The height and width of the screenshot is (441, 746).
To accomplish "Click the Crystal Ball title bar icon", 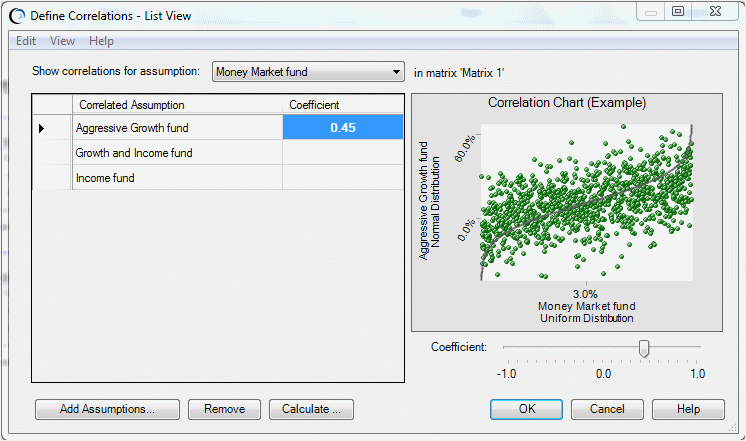I will click(17, 16).
